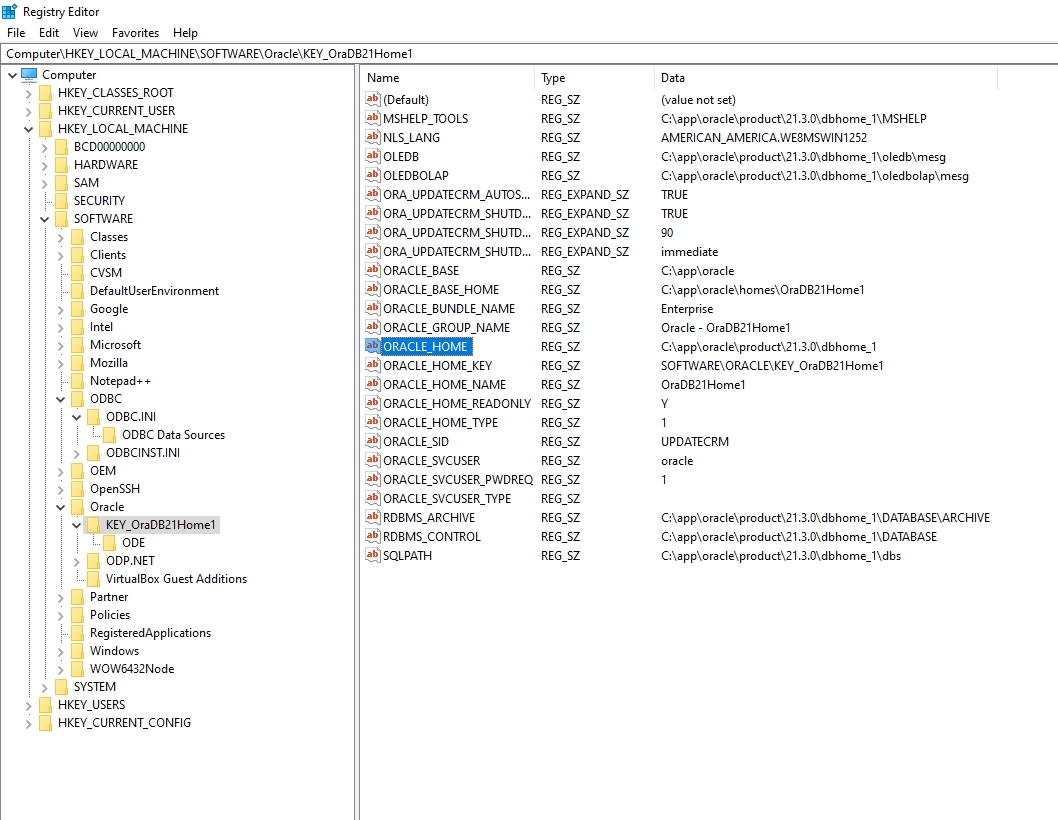The height and width of the screenshot is (820, 1058).
Task: Expand the Microsoft key node
Action: click(x=60, y=345)
